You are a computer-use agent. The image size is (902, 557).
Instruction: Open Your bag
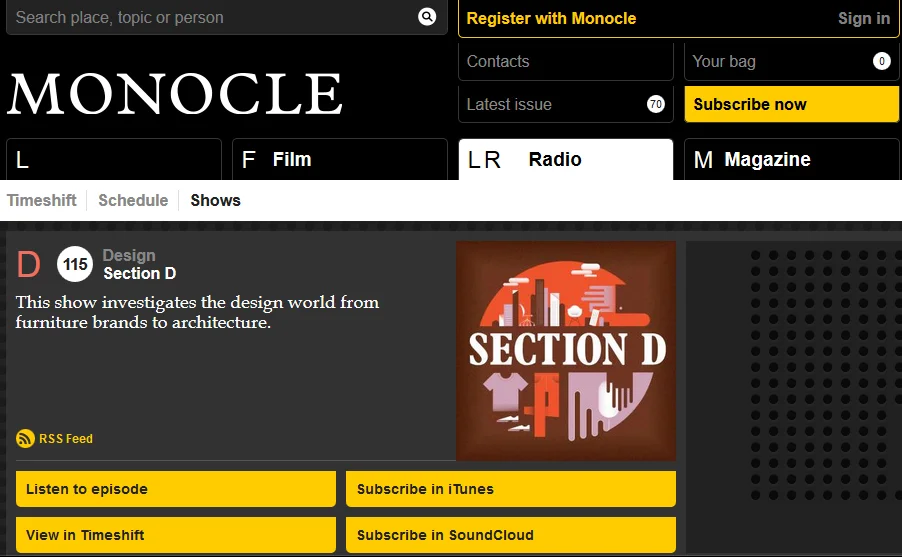[x=791, y=62]
